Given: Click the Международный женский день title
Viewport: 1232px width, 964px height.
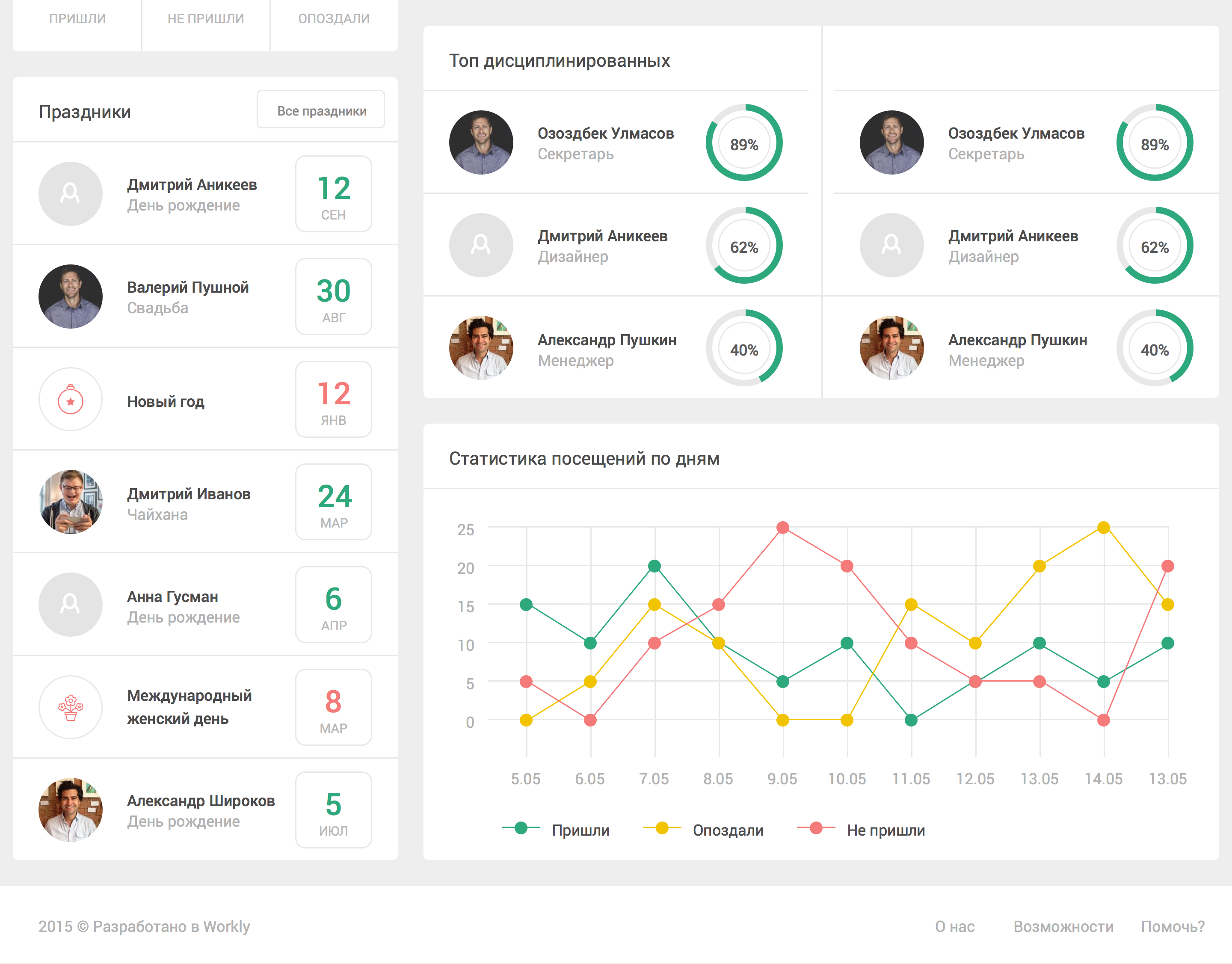Looking at the screenshot, I should pyautogui.click(x=190, y=707).
